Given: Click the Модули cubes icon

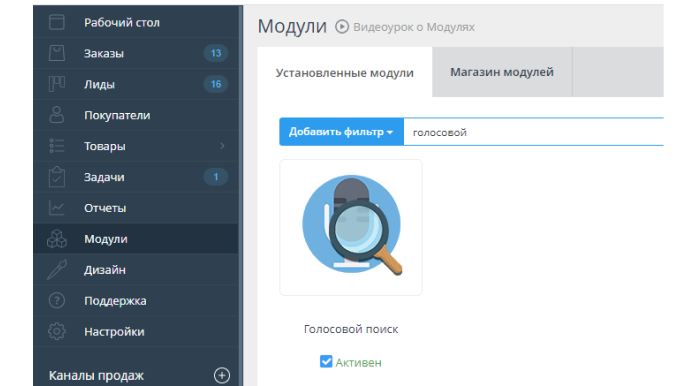Looking at the screenshot, I should 57,239.
